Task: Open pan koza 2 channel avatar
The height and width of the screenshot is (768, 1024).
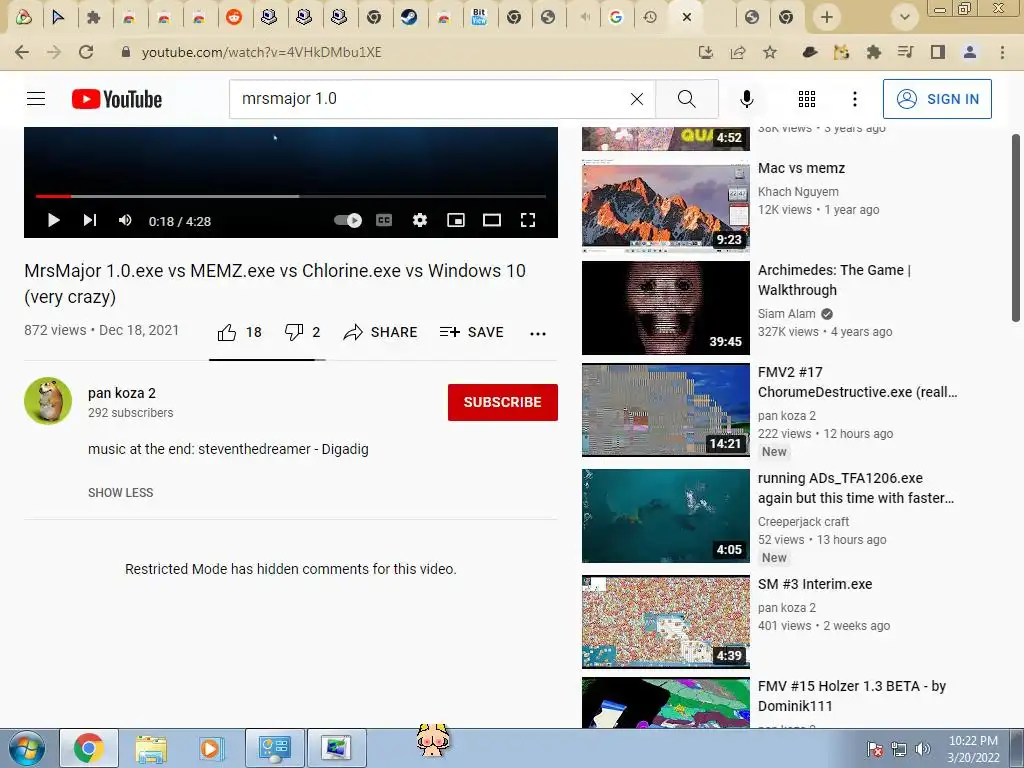Action: 48,401
